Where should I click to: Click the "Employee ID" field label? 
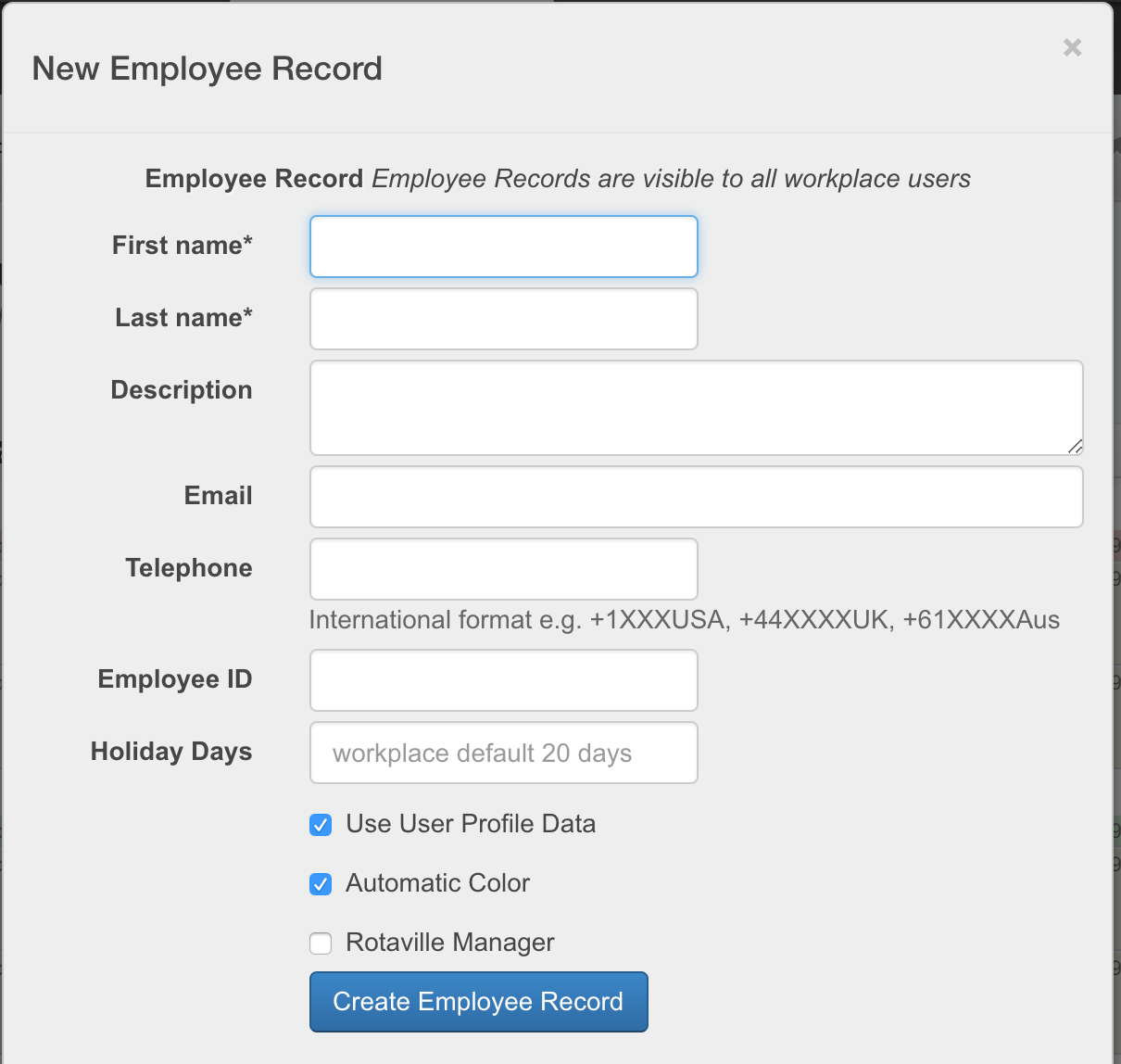pos(175,679)
